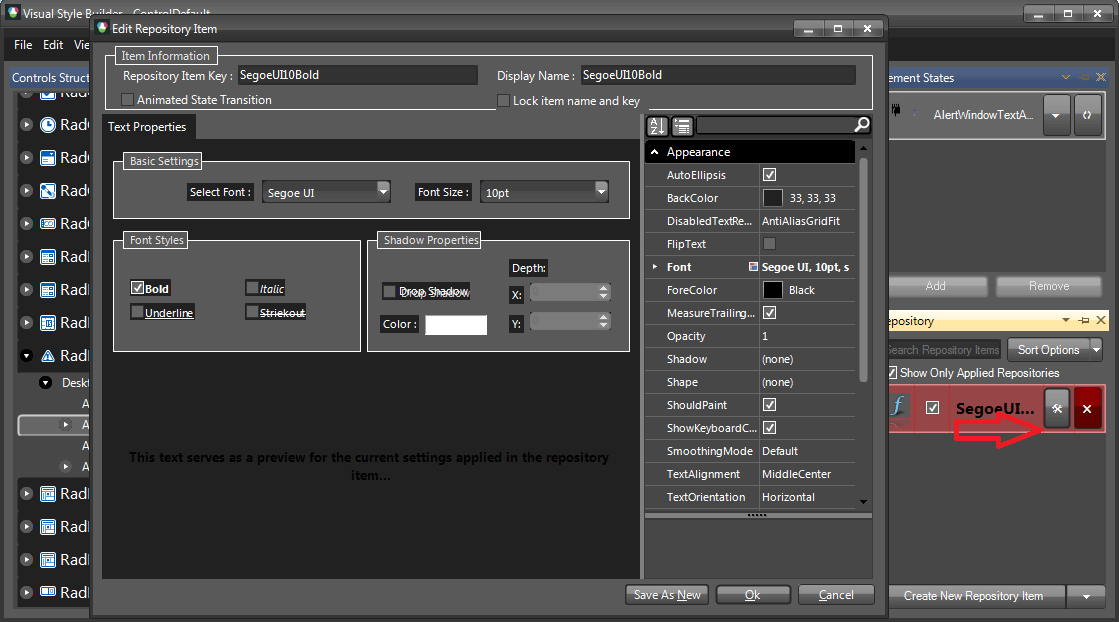1119x622 pixels.
Task: Open the Font editor icon in Font property row
Action: click(755, 267)
